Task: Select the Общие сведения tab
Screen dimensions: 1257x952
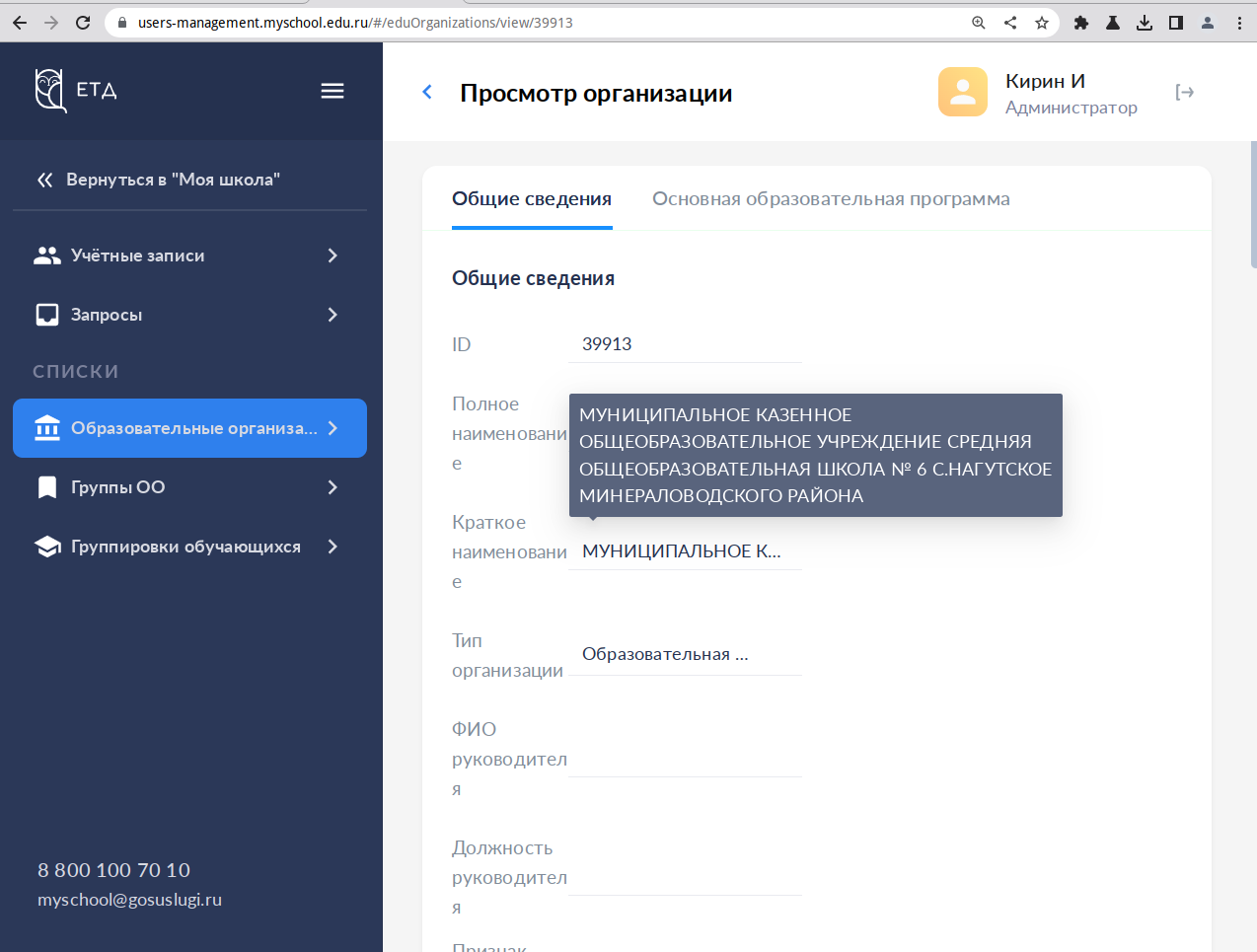Action: pyautogui.click(x=532, y=199)
